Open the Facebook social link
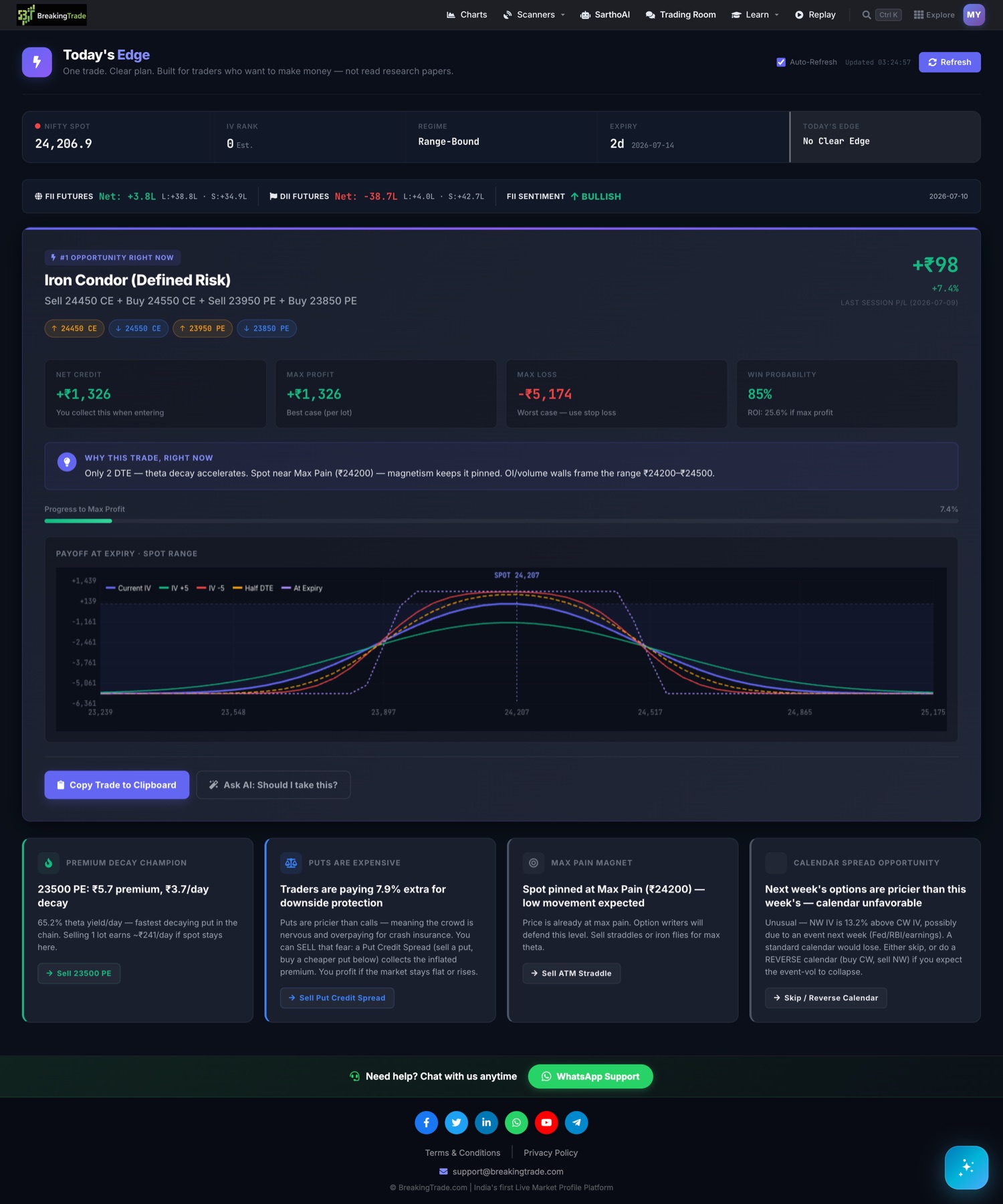 click(x=427, y=1122)
